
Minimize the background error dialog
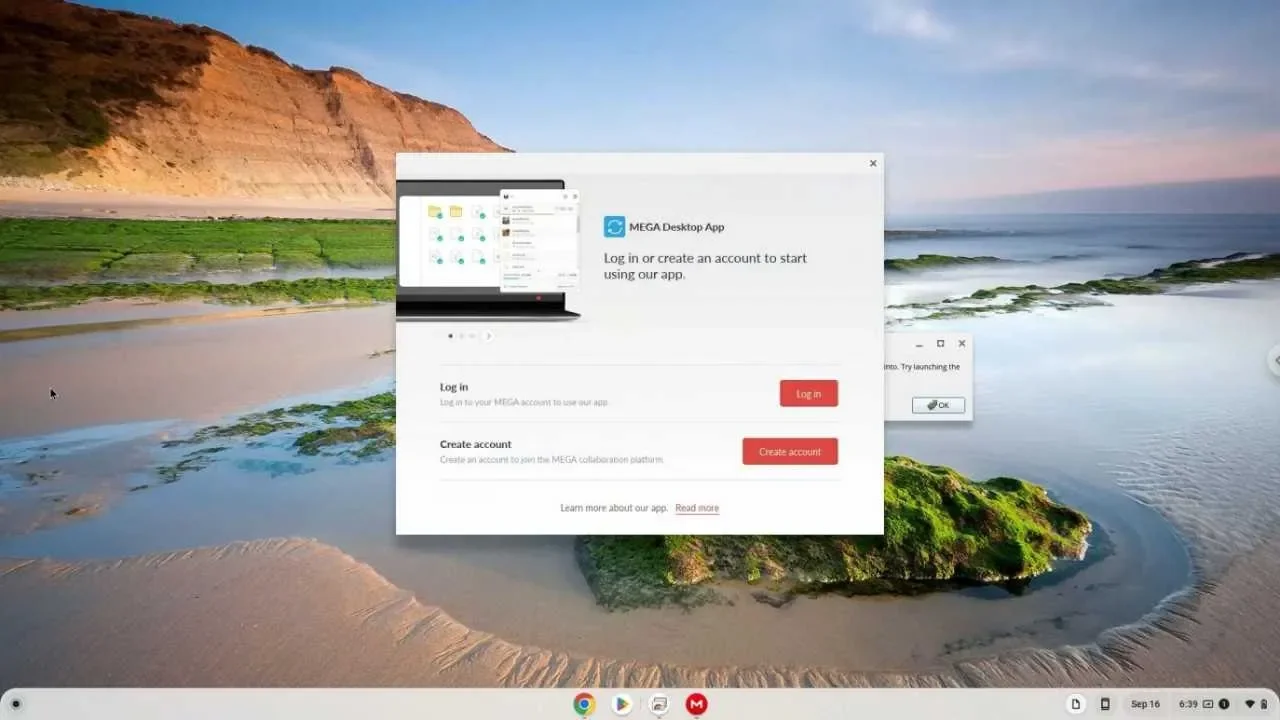(919, 344)
